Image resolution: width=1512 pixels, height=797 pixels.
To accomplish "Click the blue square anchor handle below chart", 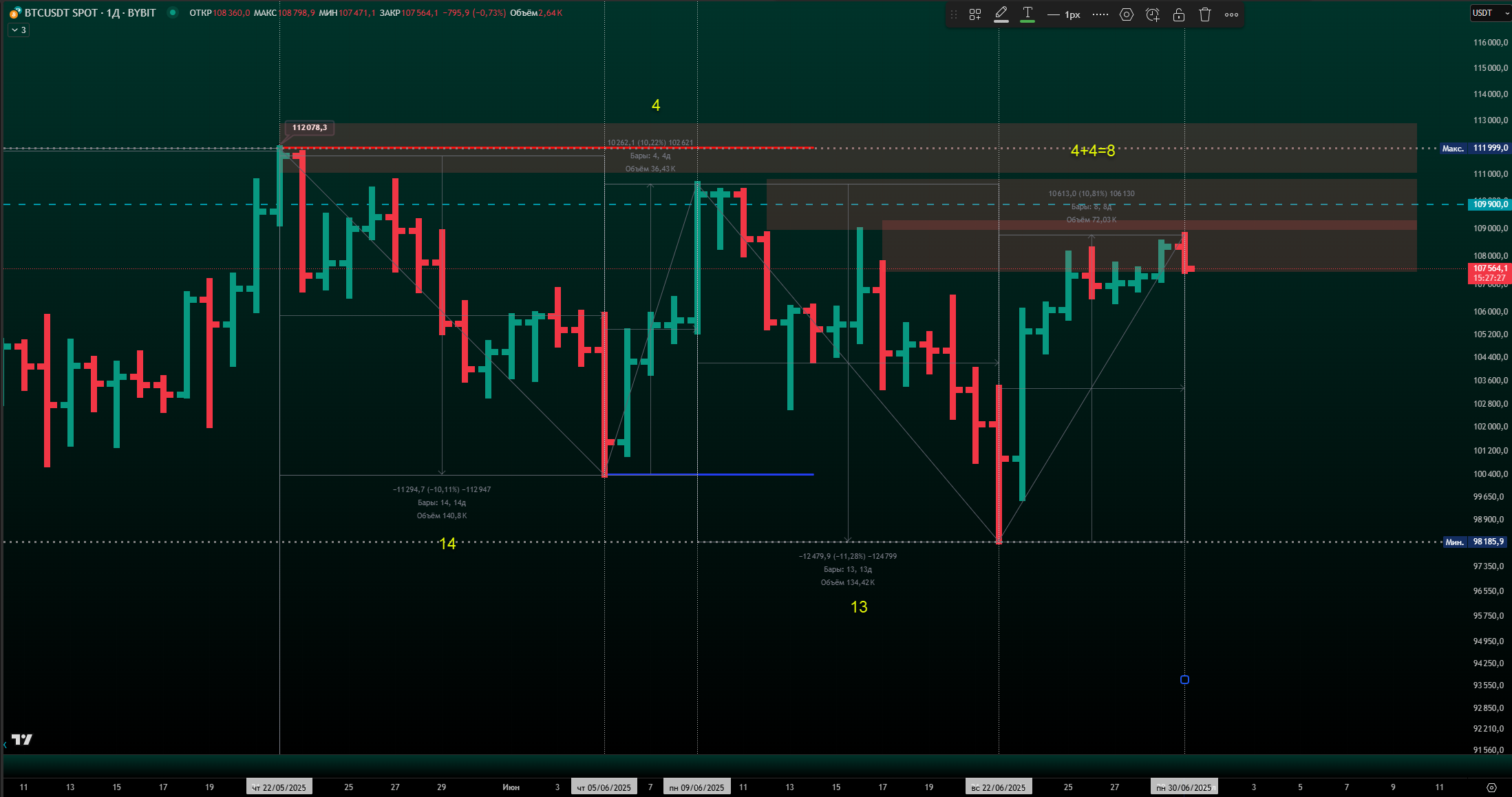I will (1184, 680).
